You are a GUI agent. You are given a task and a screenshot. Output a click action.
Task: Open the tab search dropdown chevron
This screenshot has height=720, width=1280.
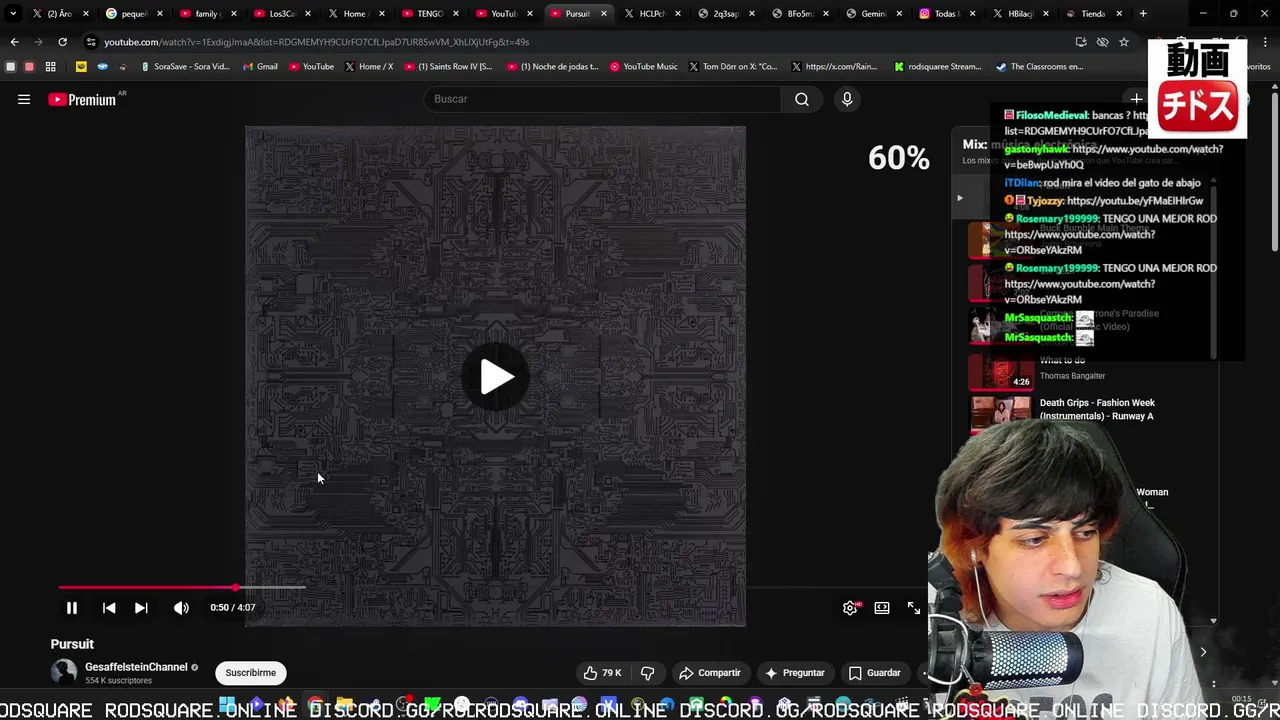coord(12,14)
